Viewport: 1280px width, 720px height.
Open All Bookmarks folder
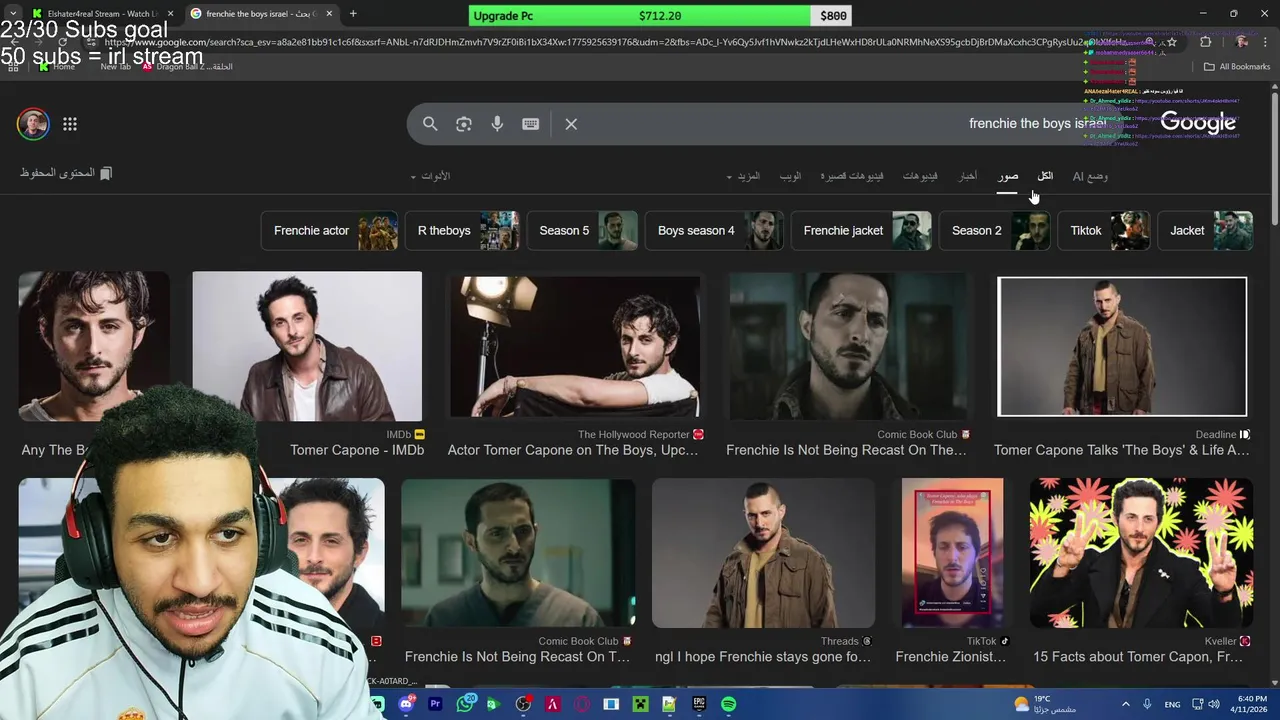tap(1237, 67)
